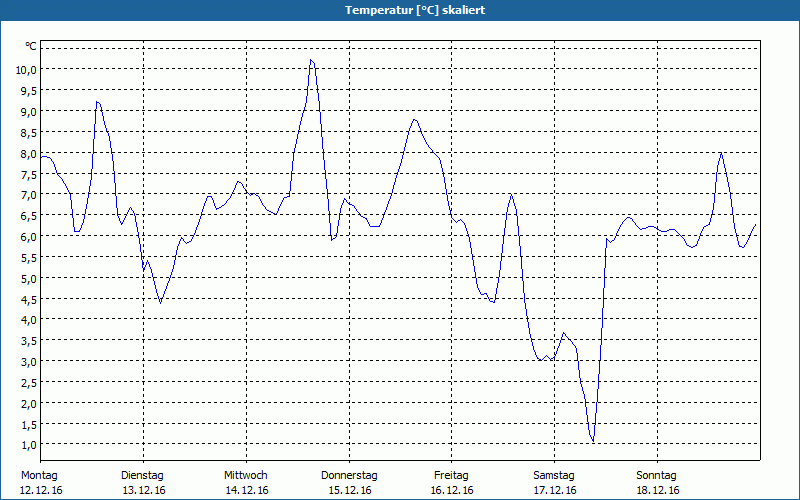The height and width of the screenshot is (500, 800).
Task: Click the 5,0 y-axis label
Action: [x=28, y=278]
